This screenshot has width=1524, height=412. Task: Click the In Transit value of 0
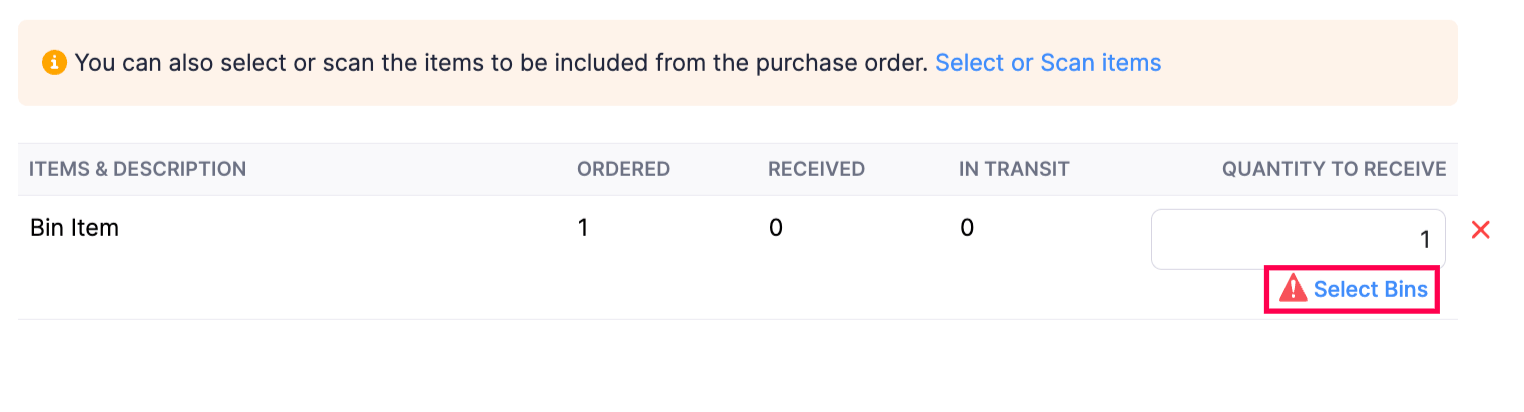966,228
